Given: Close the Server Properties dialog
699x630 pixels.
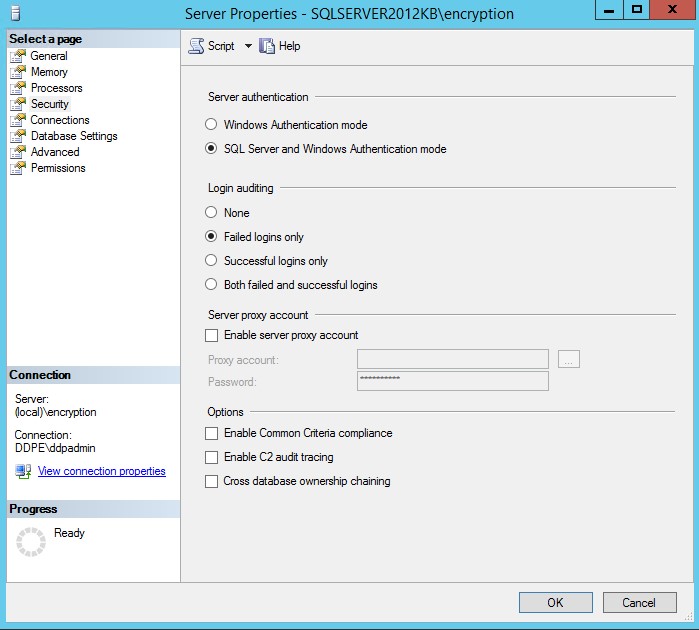Looking at the screenshot, I should coord(673,9).
